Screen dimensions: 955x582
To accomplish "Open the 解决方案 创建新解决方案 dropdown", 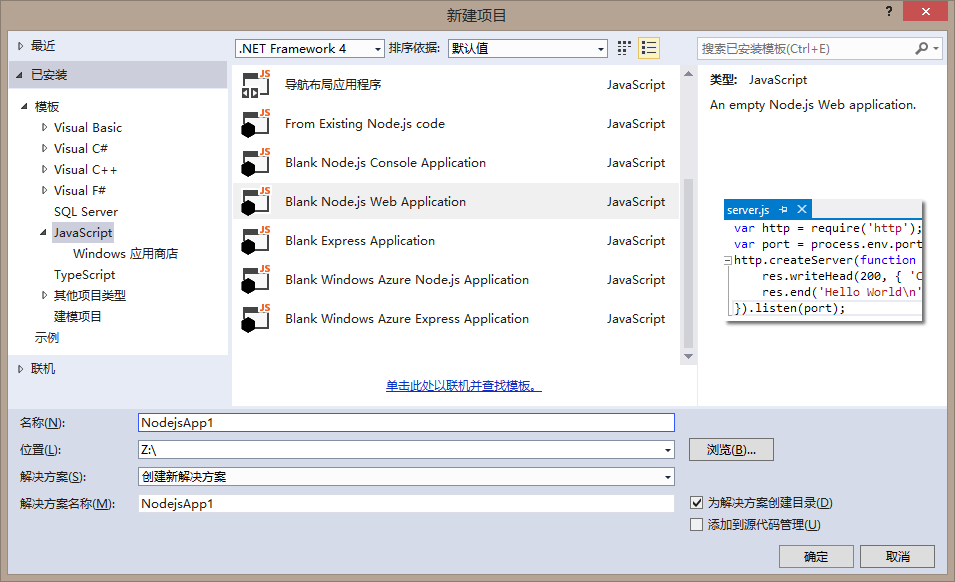I will pos(406,477).
